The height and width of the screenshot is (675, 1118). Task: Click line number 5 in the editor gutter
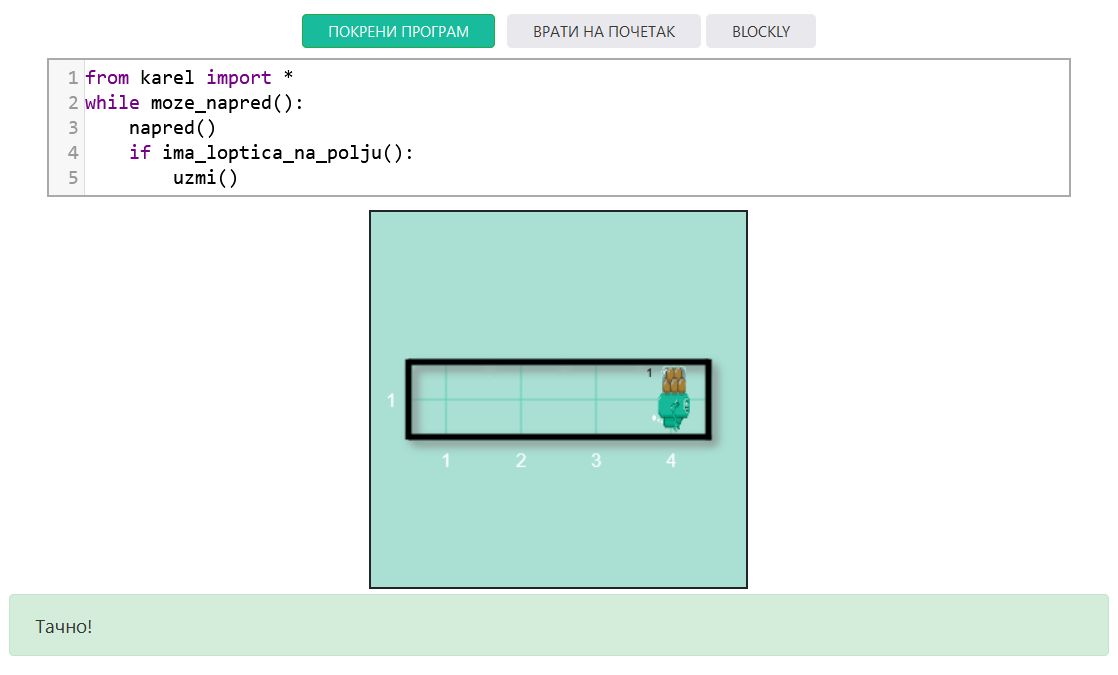(73, 178)
